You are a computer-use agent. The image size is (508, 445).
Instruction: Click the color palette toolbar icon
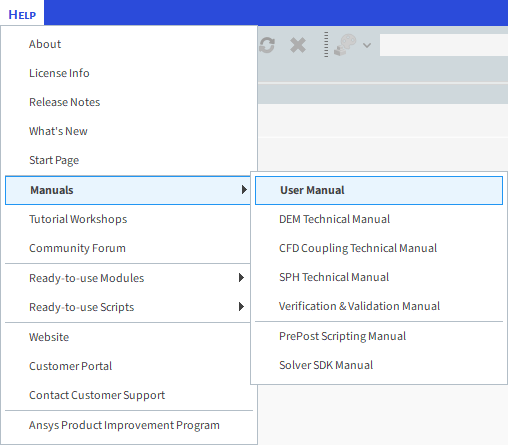[345, 45]
